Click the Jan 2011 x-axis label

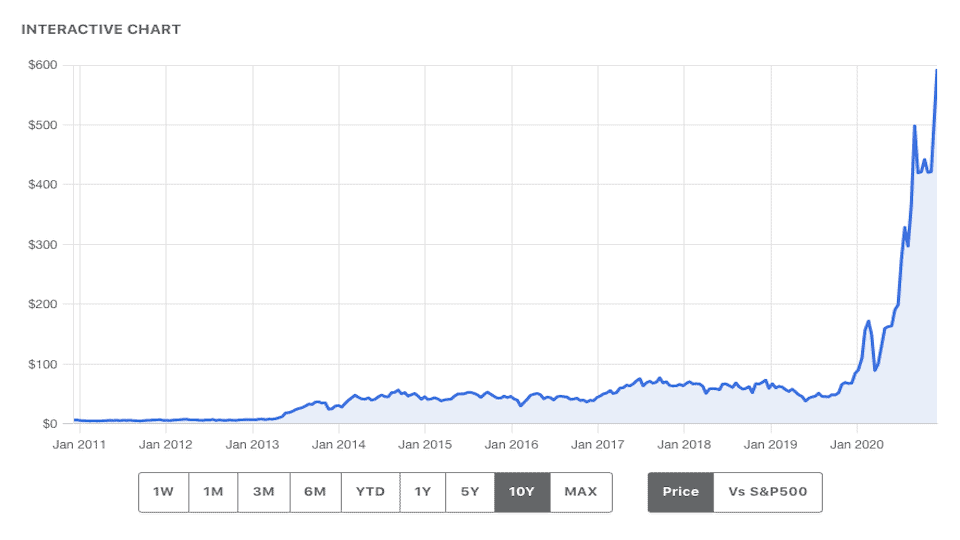coord(79,444)
